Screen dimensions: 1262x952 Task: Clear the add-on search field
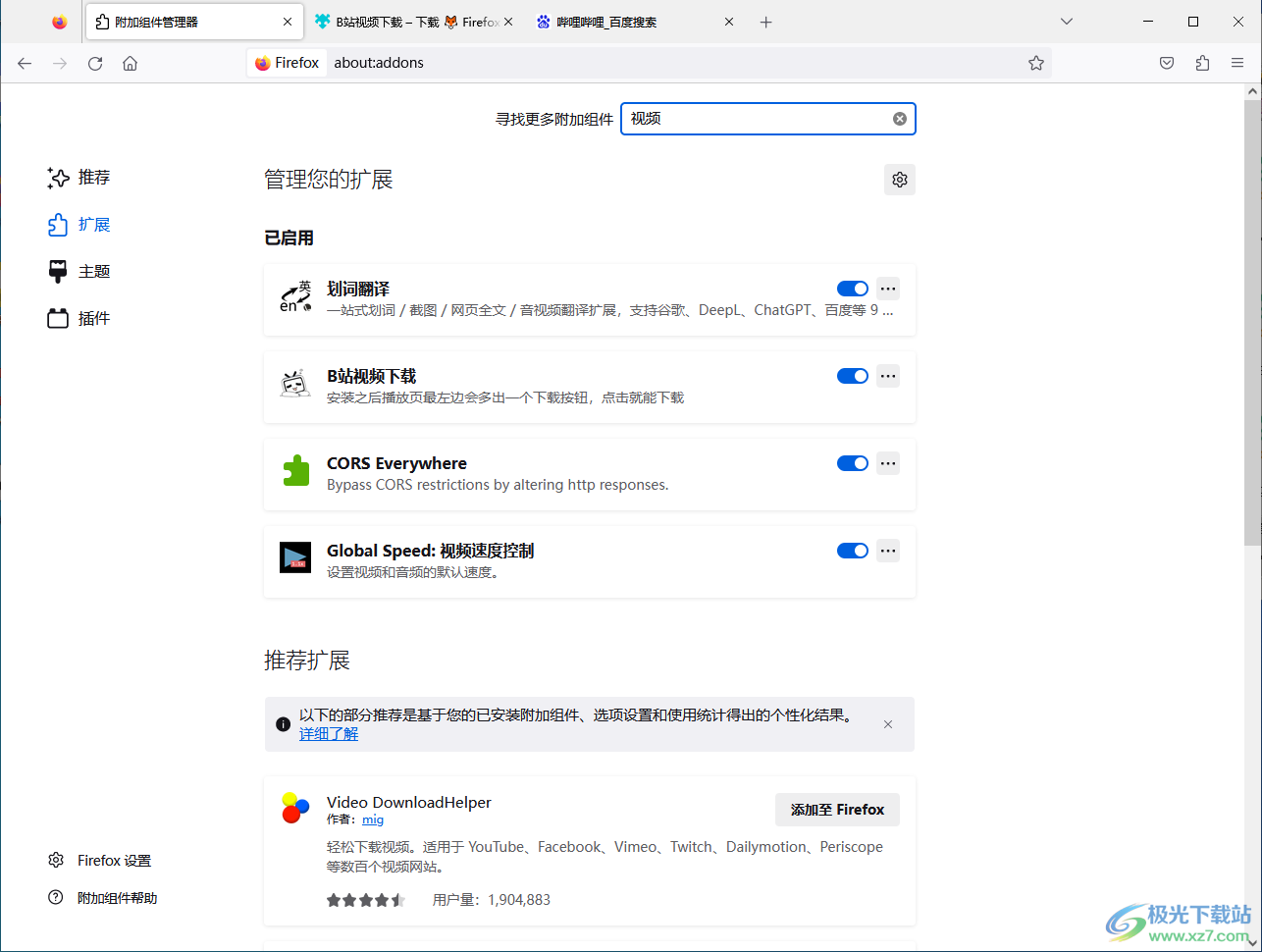point(900,119)
